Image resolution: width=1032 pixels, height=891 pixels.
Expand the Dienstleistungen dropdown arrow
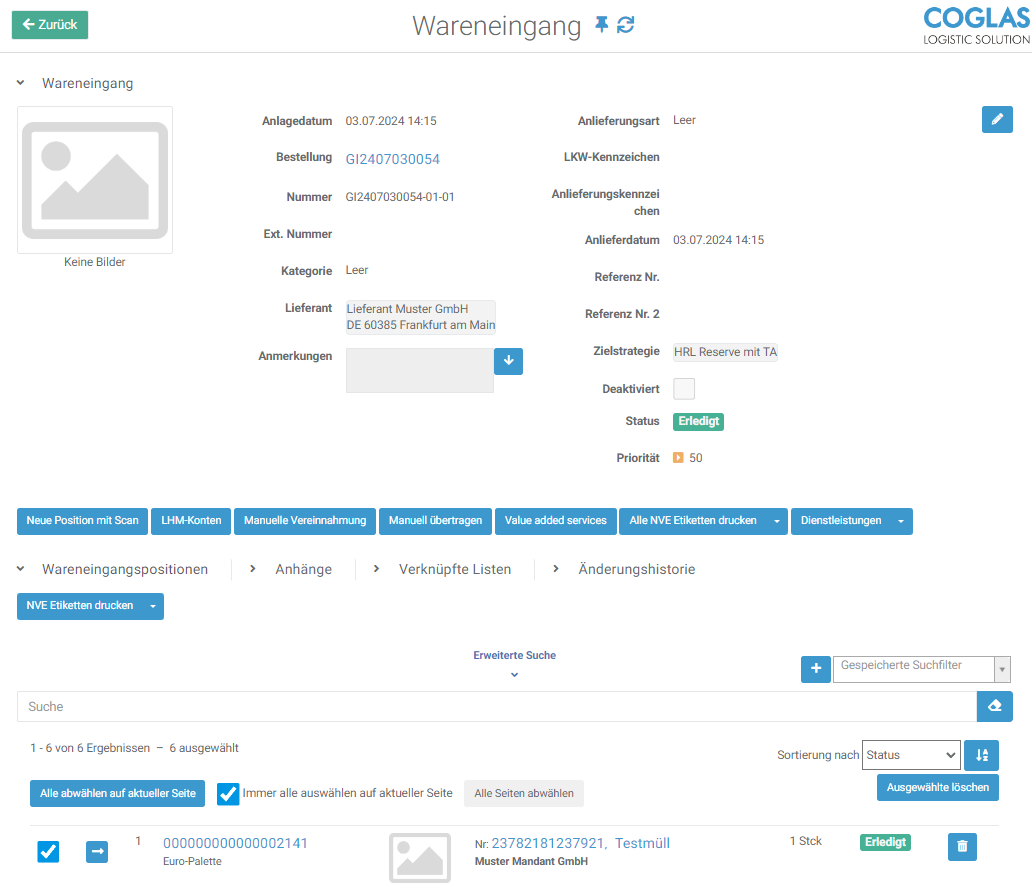[901, 521]
